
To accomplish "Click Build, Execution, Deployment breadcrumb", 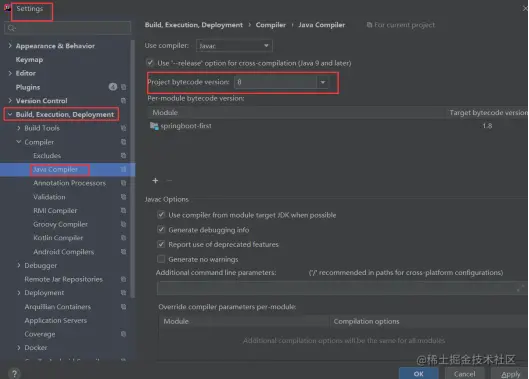I will (x=194, y=25).
